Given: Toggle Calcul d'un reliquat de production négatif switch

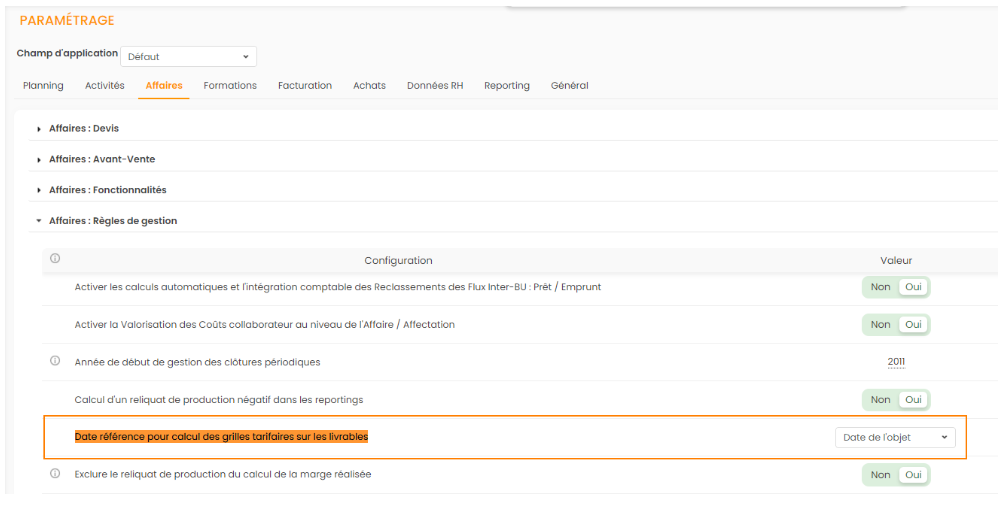Looking at the screenshot, I should pyautogui.click(x=896, y=400).
